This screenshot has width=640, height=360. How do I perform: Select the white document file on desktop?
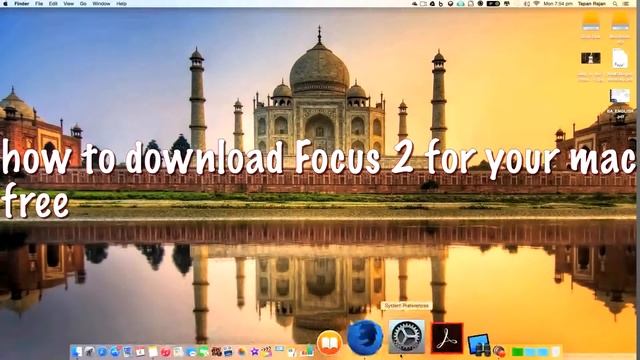pos(620,58)
